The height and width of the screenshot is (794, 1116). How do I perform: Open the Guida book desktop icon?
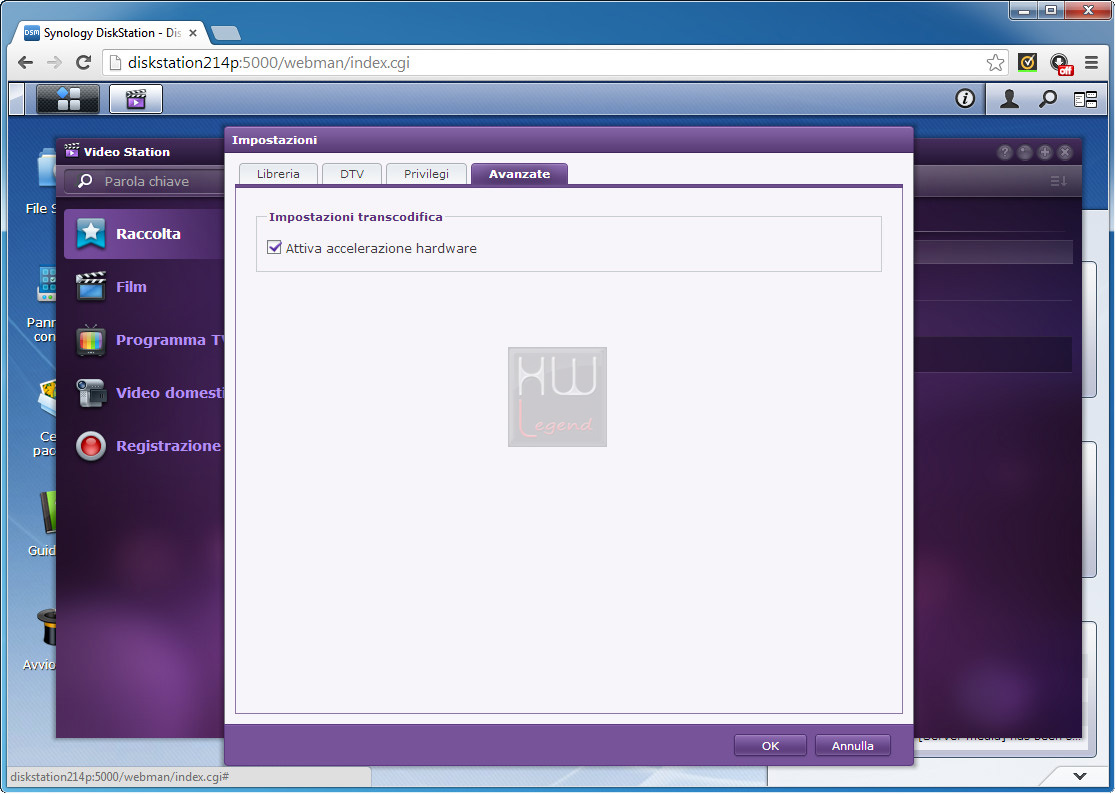click(x=47, y=512)
